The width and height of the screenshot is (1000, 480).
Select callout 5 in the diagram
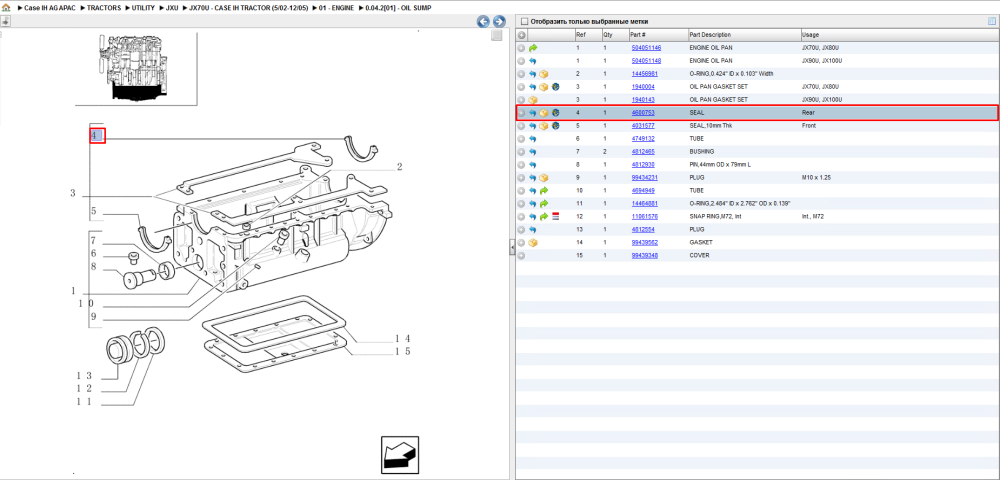pyautogui.click(x=93, y=211)
